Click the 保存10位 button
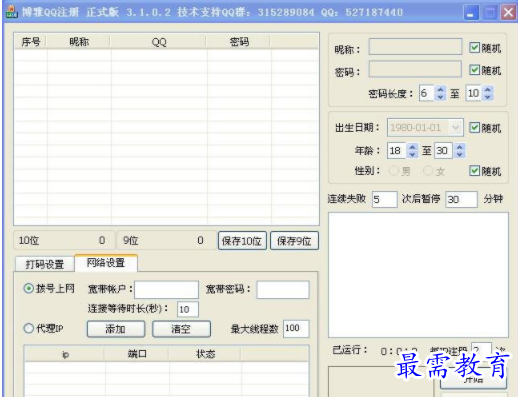 click(242, 241)
